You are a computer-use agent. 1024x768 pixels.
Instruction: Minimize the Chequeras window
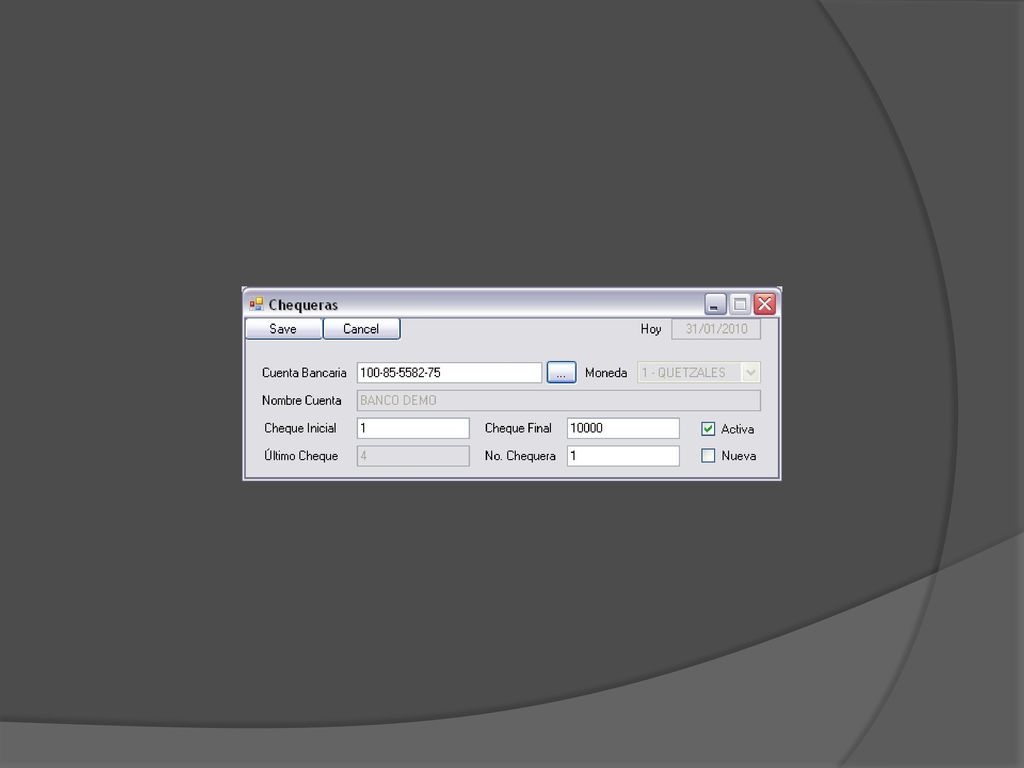(715, 304)
